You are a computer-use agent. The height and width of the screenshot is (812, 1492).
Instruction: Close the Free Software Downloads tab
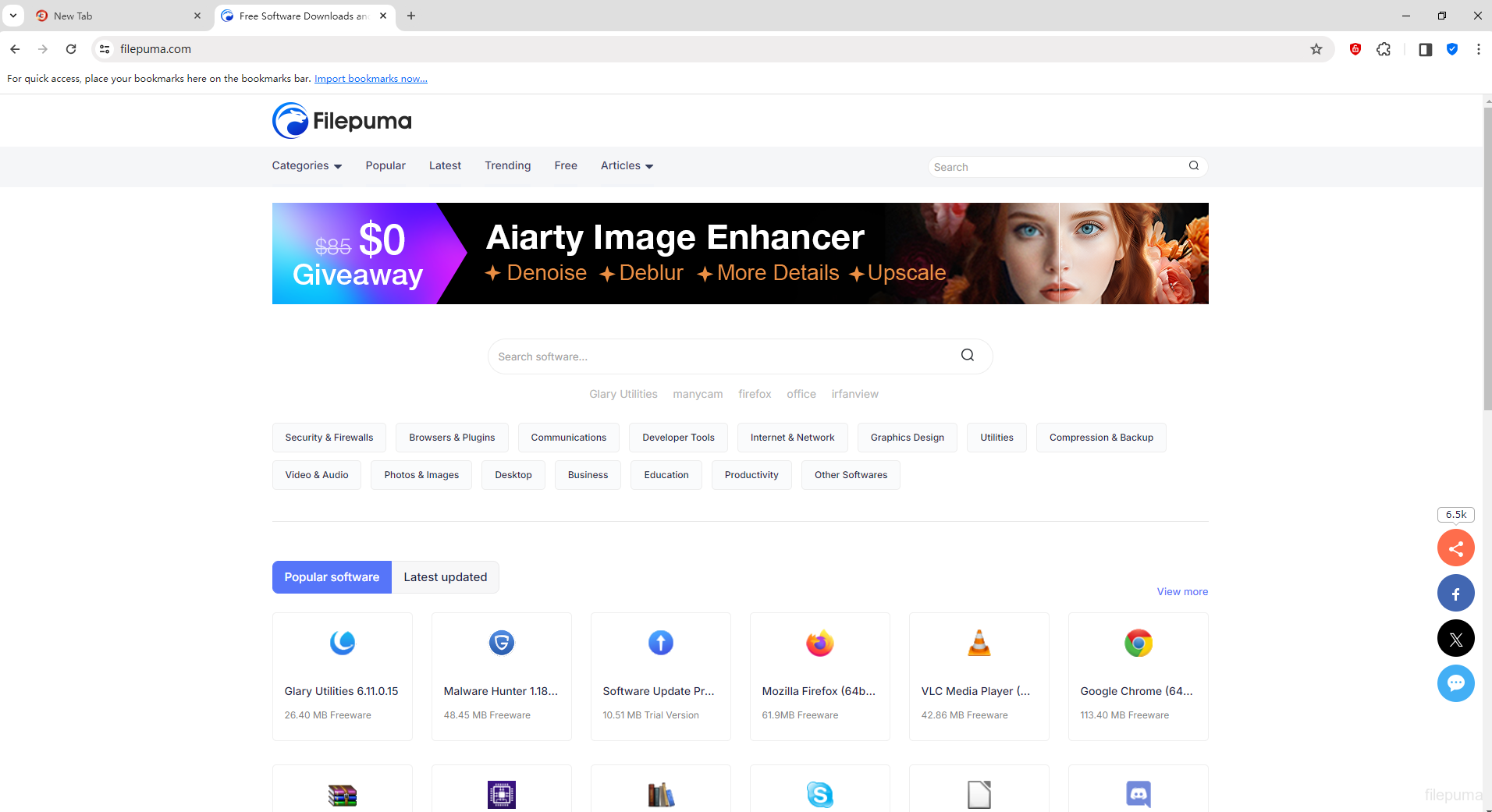pyautogui.click(x=383, y=16)
